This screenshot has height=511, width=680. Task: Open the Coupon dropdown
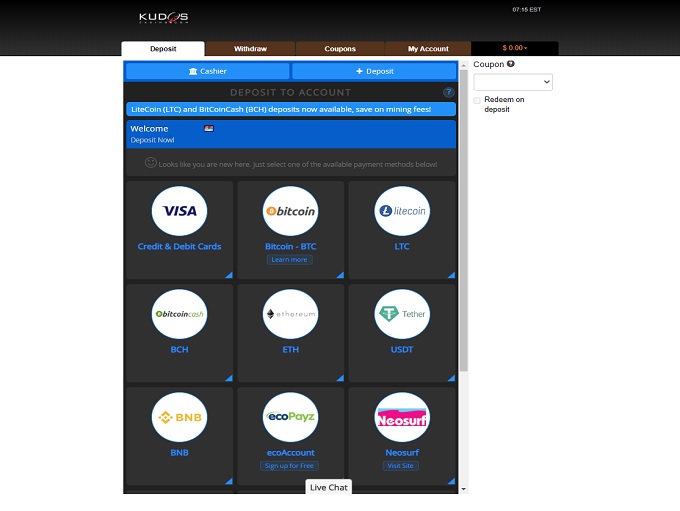coord(513,82)
